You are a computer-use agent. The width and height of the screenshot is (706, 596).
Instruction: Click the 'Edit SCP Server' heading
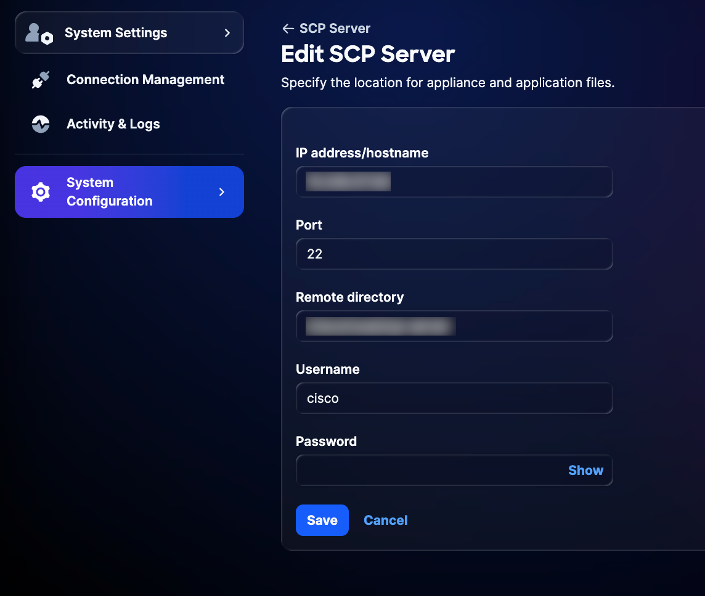[x=368, y=54]
